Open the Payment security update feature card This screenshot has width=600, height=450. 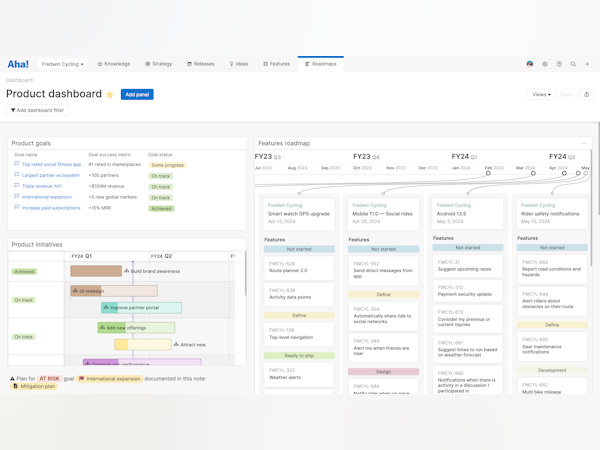coord(468,291)
